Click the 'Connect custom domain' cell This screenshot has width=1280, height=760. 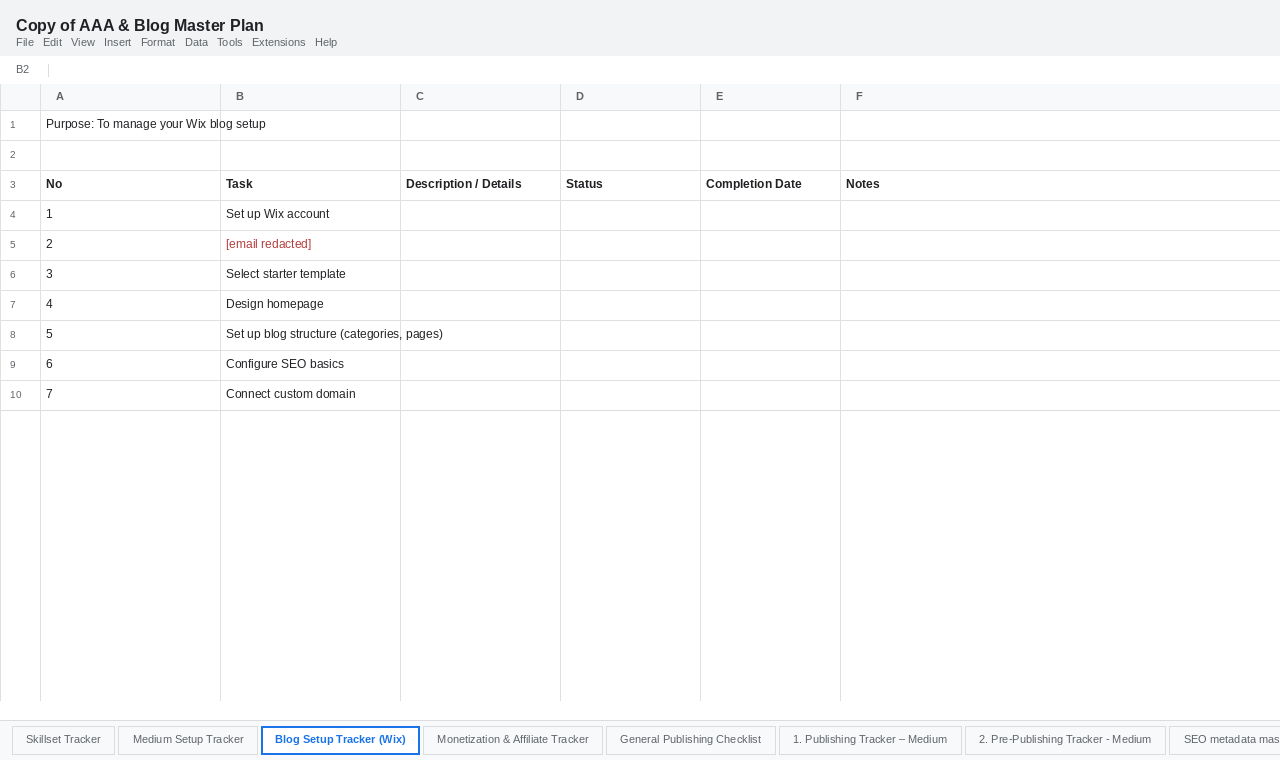(x=310, y=395)
